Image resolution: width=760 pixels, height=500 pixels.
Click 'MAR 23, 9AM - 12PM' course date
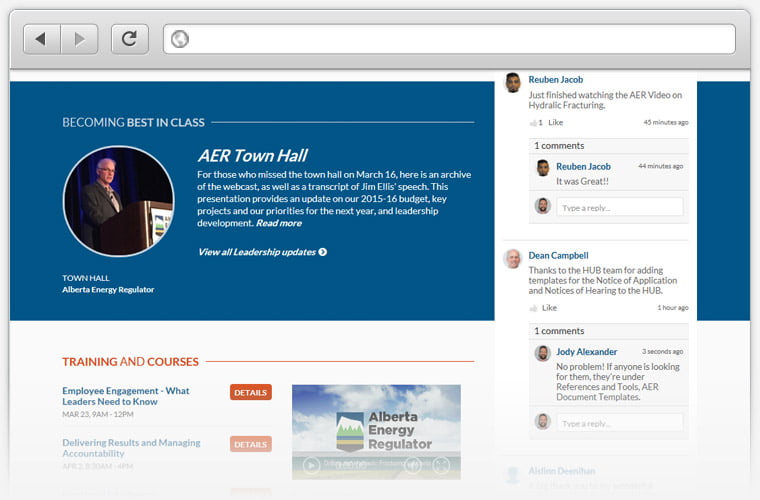(x=98, y=415)
